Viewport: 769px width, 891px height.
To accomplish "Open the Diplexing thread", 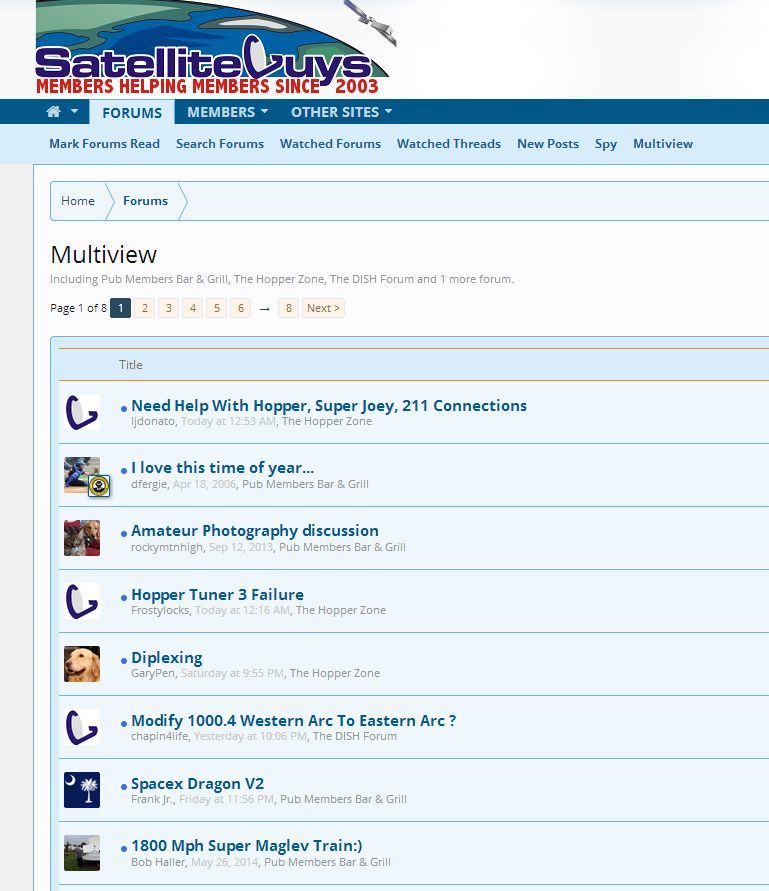I will click(x=167, y=657).
